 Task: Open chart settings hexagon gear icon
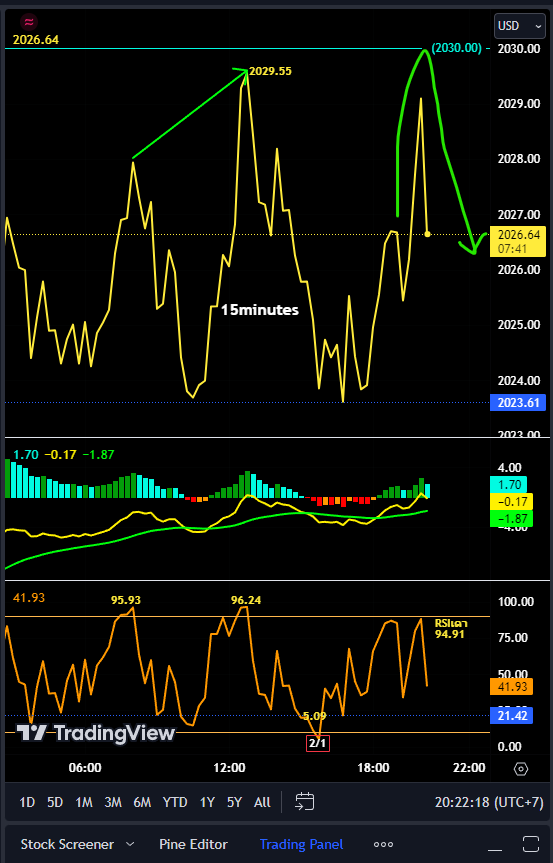point(521,768)
